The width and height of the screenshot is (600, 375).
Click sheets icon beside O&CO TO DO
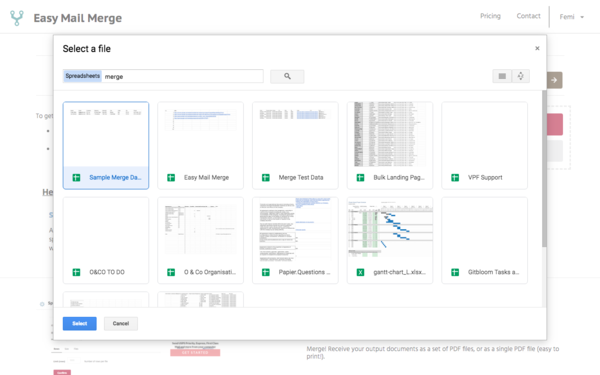77,272
